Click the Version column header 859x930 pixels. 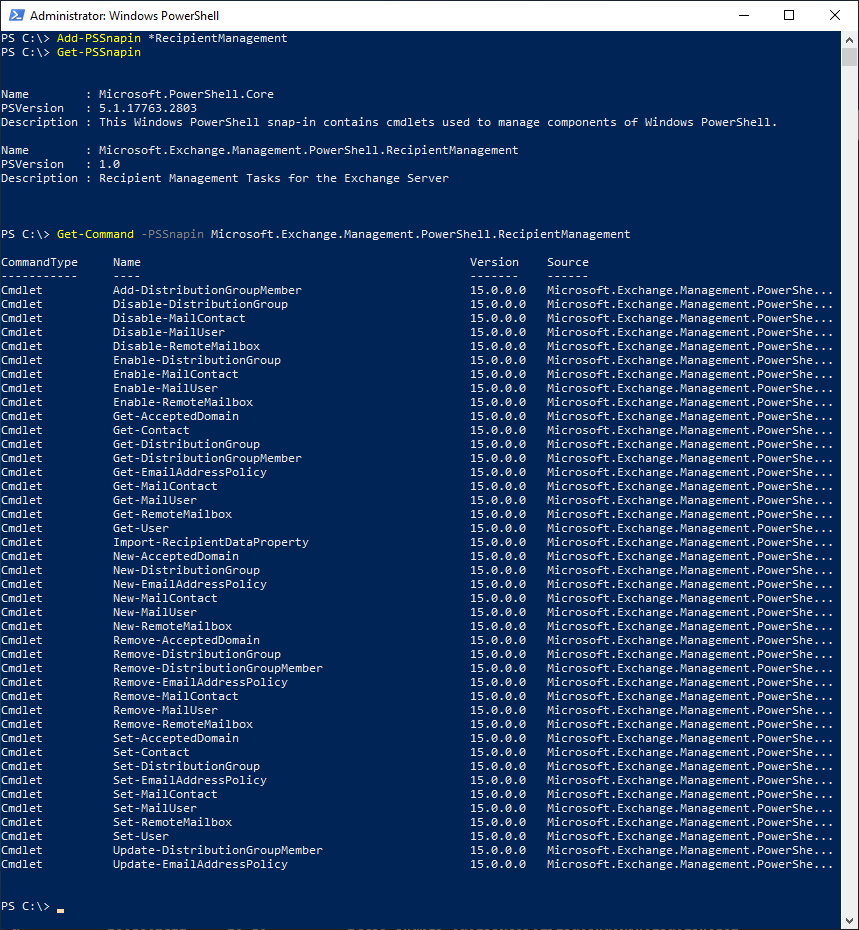(494, 262)
